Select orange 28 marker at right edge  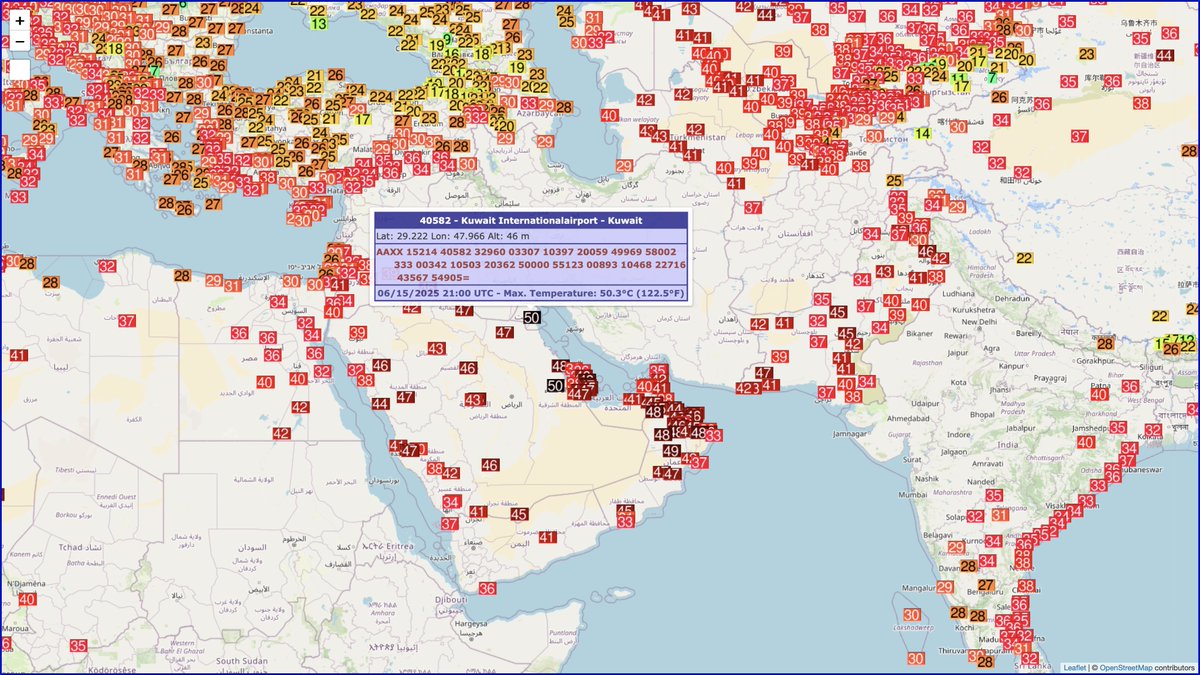[1188, 151]
